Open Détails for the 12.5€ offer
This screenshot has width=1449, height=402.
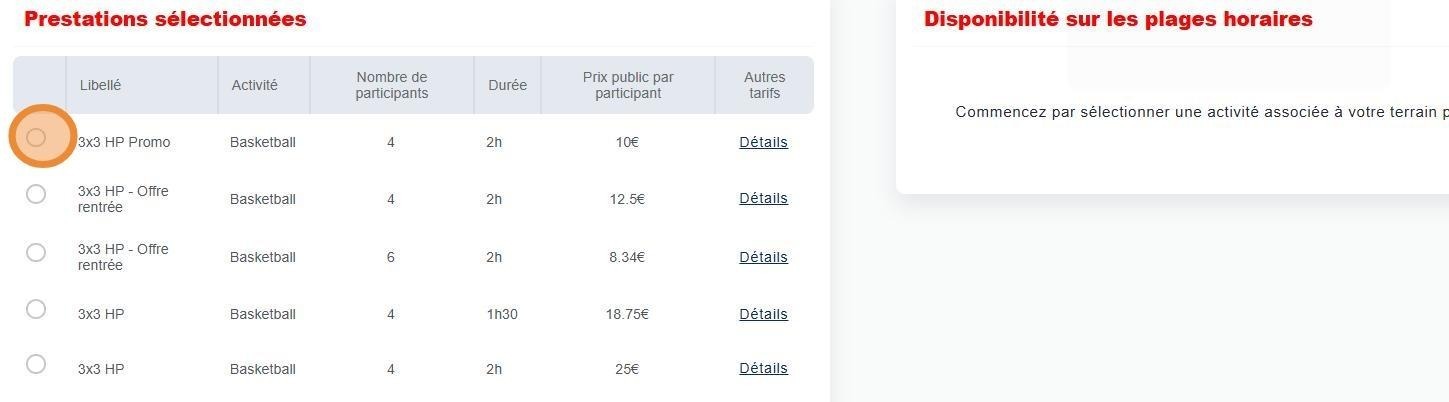click(x=763, y=198)
